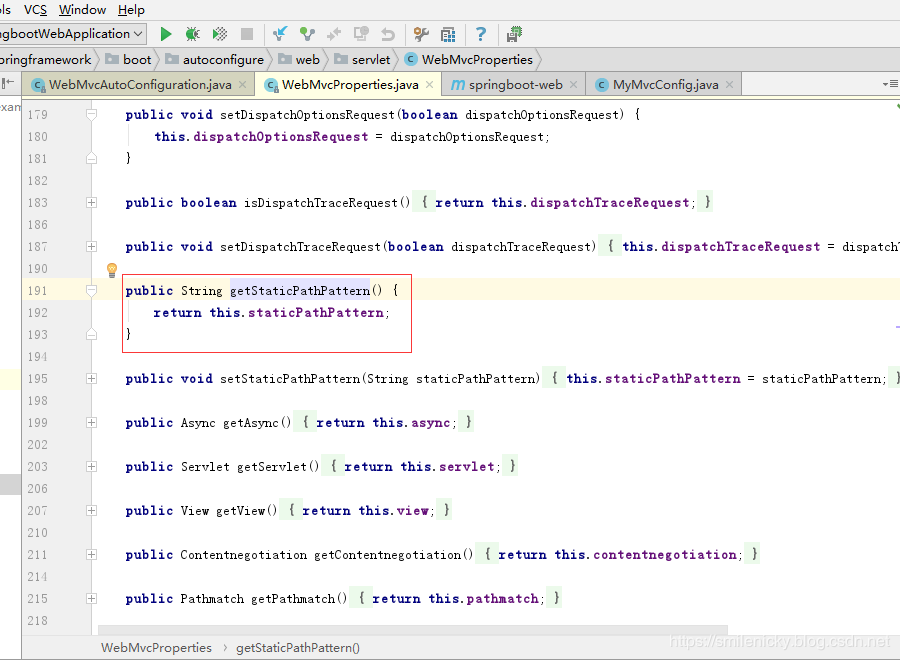The image size is (900, 660).
Task: Switch to MyMvcConfig.java tab
Action: (665, 85)
